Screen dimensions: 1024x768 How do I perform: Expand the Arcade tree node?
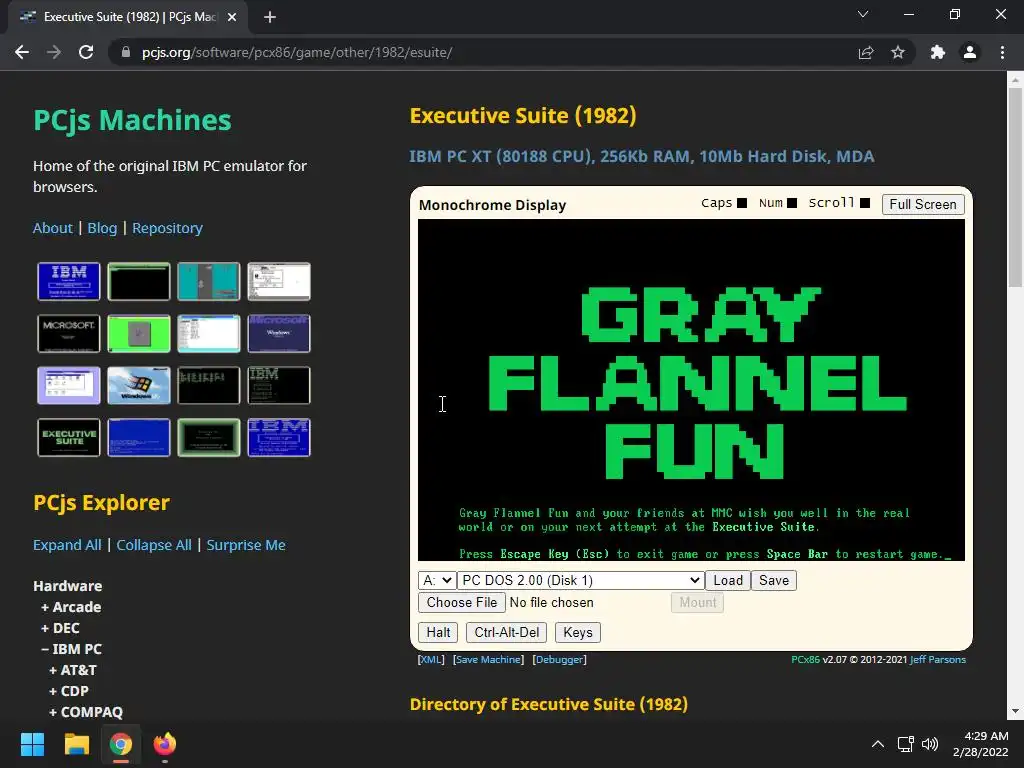(71, 607)
